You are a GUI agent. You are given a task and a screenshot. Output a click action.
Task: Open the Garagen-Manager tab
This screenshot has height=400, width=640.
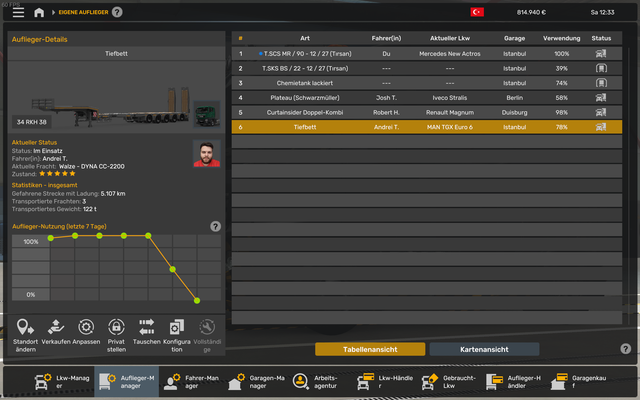click(256, 382)
